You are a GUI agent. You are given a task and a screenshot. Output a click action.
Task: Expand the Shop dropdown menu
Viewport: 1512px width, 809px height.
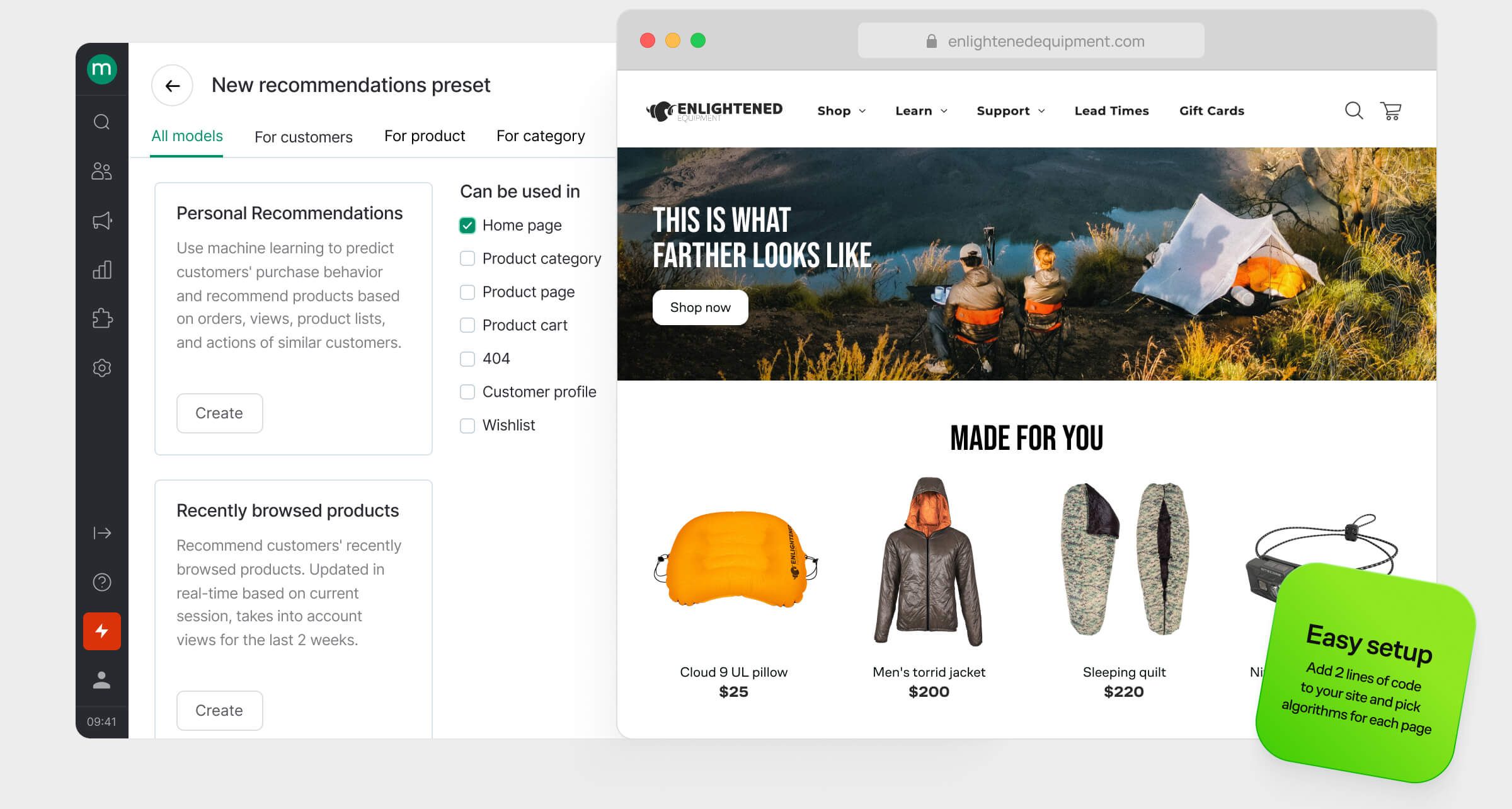coord(841,111)
